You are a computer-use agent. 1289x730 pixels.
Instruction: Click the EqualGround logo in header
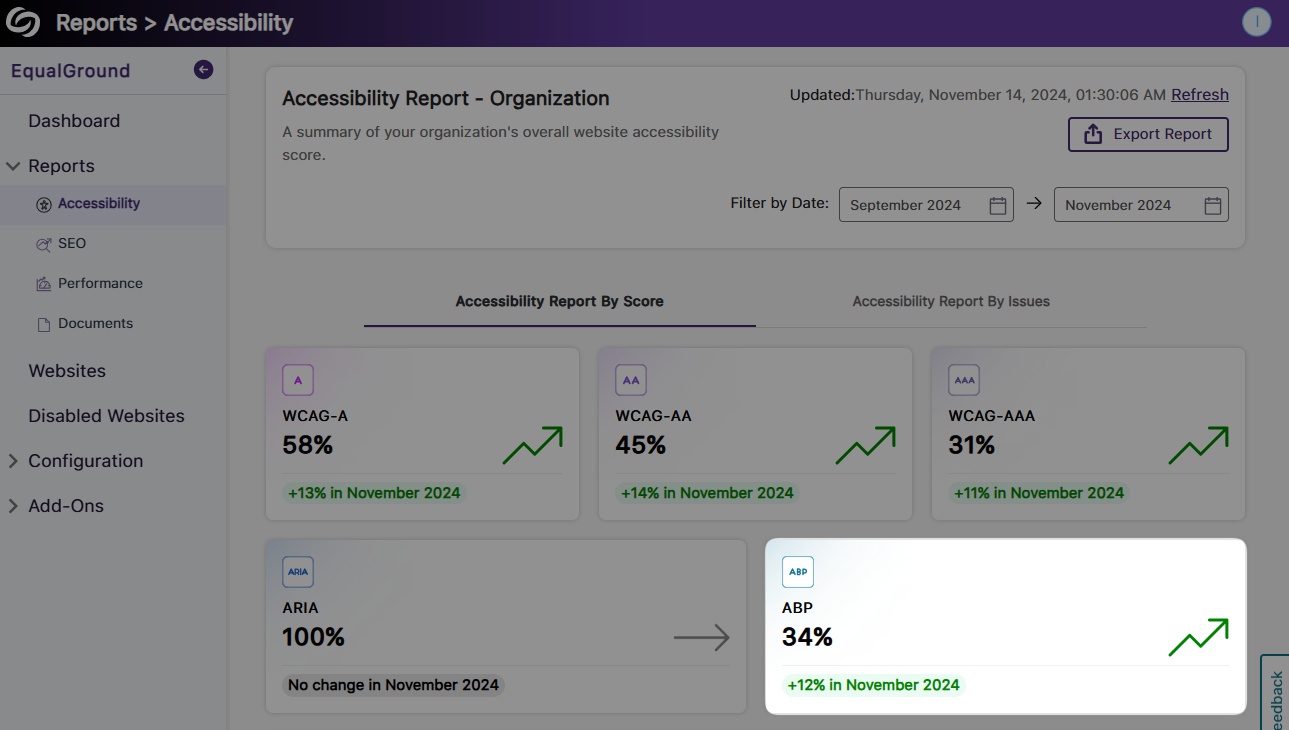[22, 22]
